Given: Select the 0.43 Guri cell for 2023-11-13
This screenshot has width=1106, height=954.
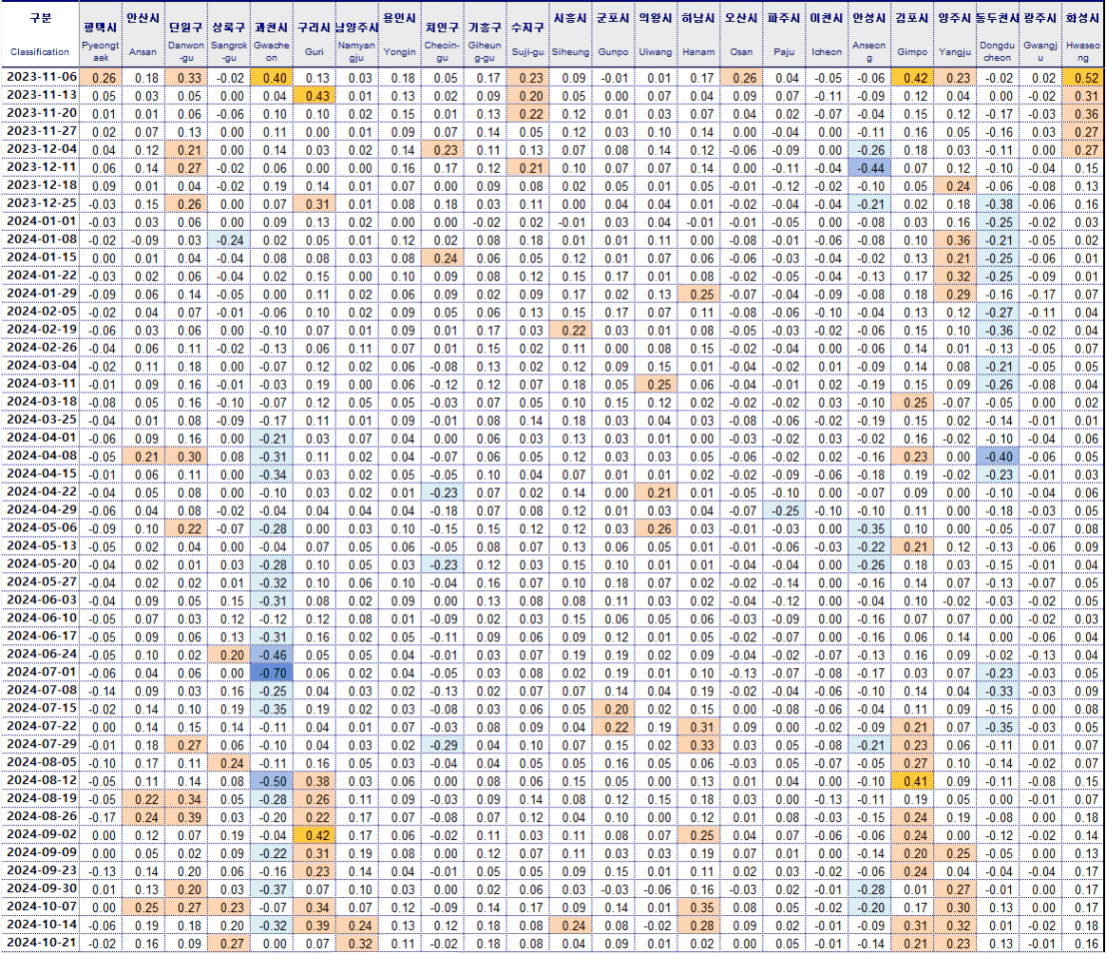Looking at the screenshot, I should tap(314, 96).
